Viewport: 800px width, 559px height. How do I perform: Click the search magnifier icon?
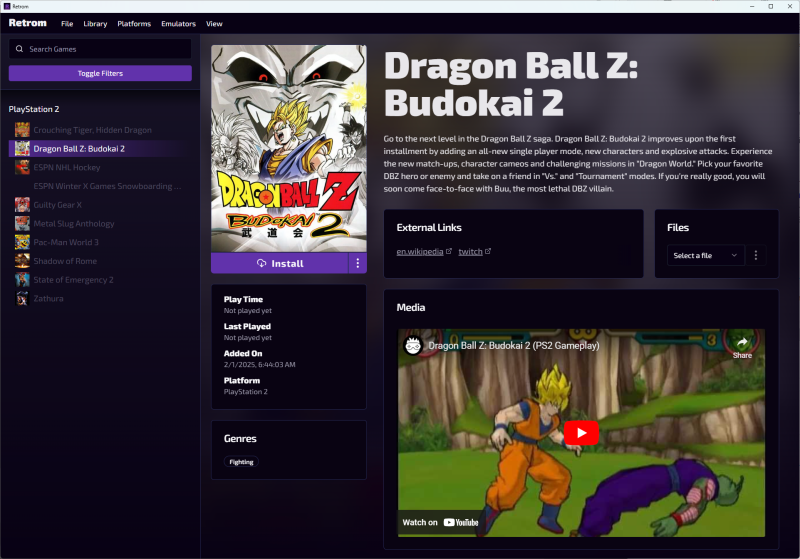coord(19,49)
